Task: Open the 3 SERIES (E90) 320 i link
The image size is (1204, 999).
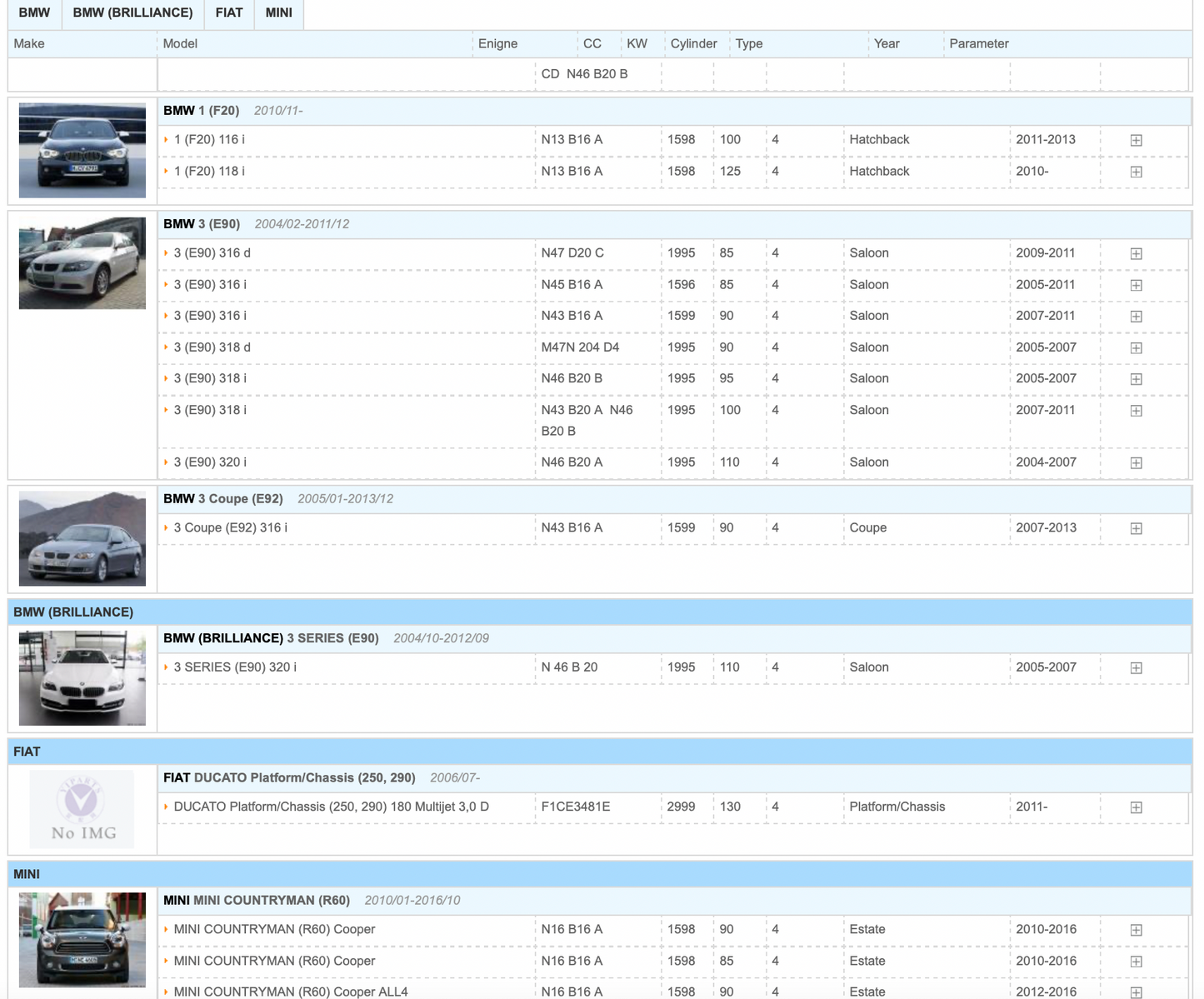Action: tap(235, 667)
